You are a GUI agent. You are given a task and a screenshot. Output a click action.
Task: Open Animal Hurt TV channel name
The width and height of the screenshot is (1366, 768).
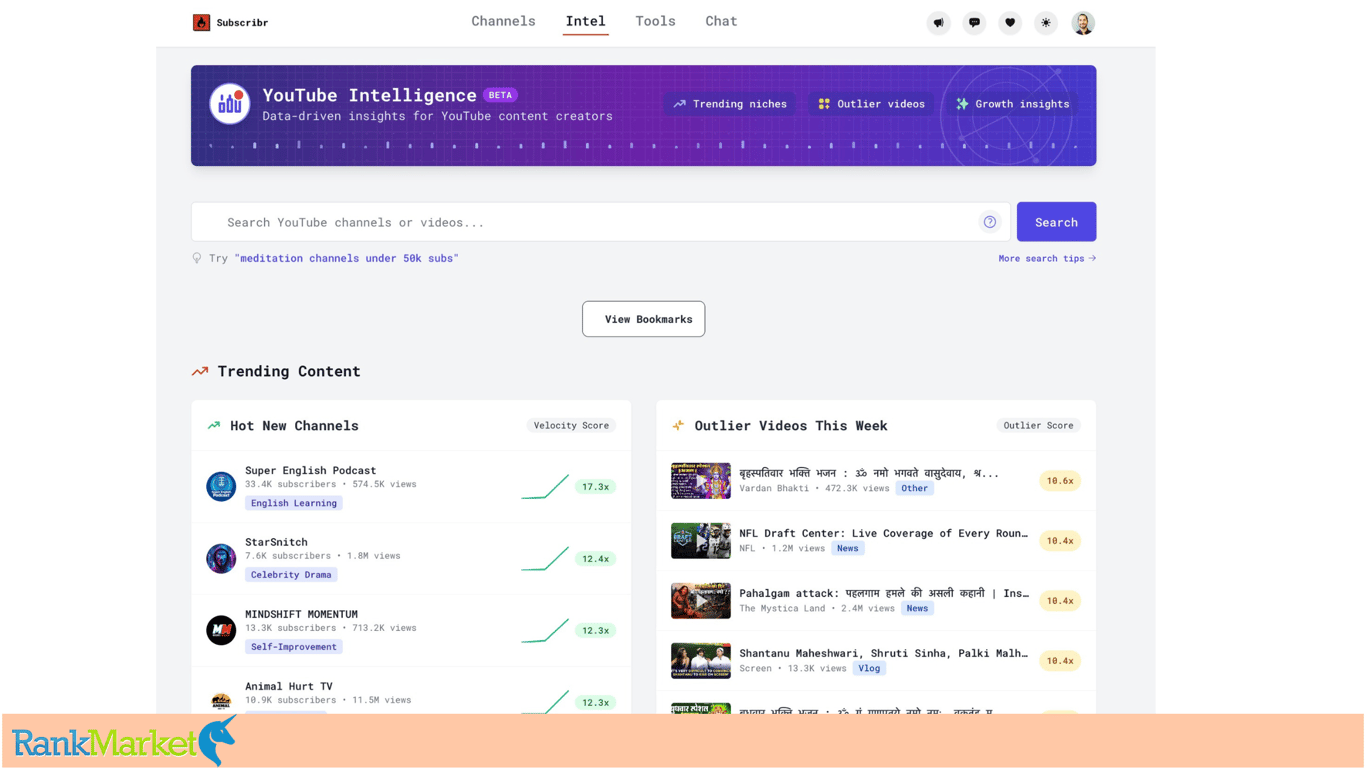point(289,686)
